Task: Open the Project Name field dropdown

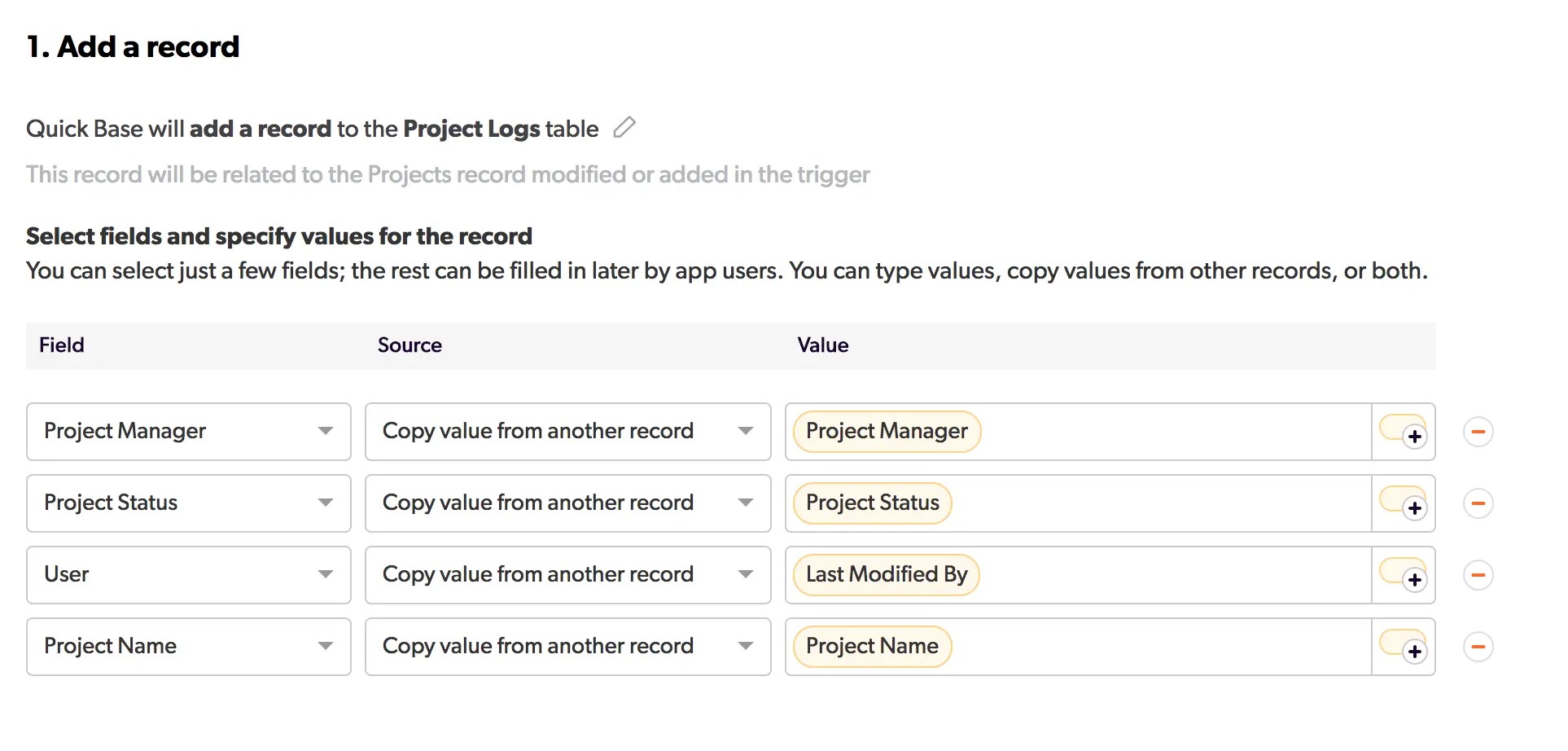Action: tap(189, 647)
